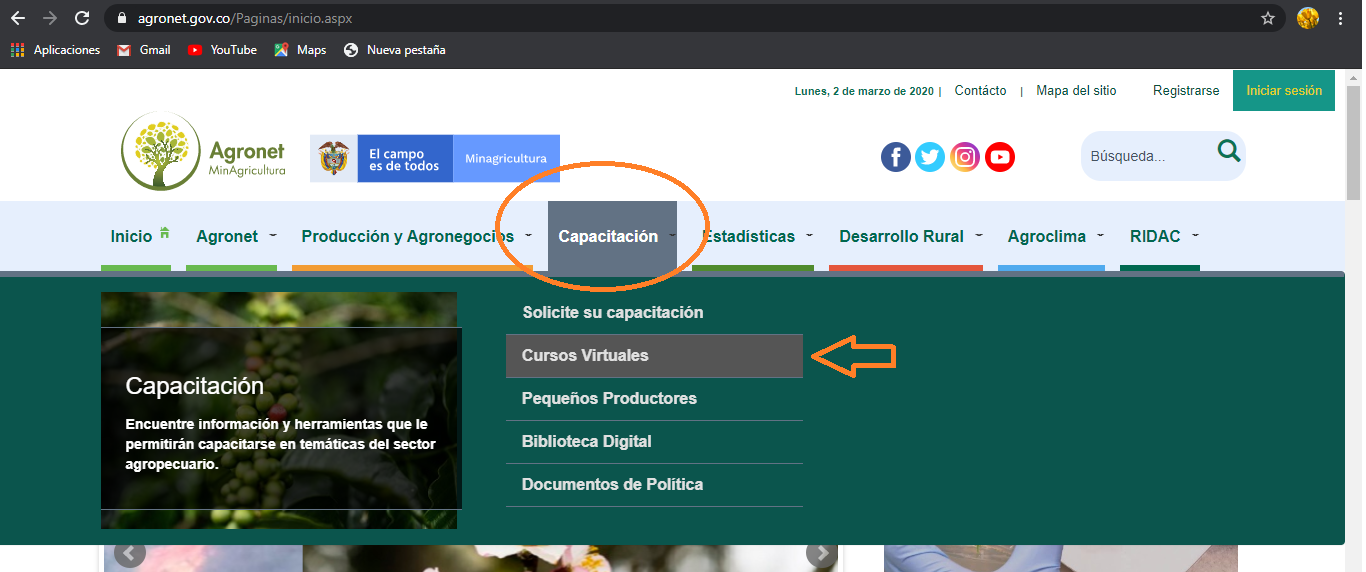Click the carousel next arrow
The image size is (1366, 572).
[821, 553]
